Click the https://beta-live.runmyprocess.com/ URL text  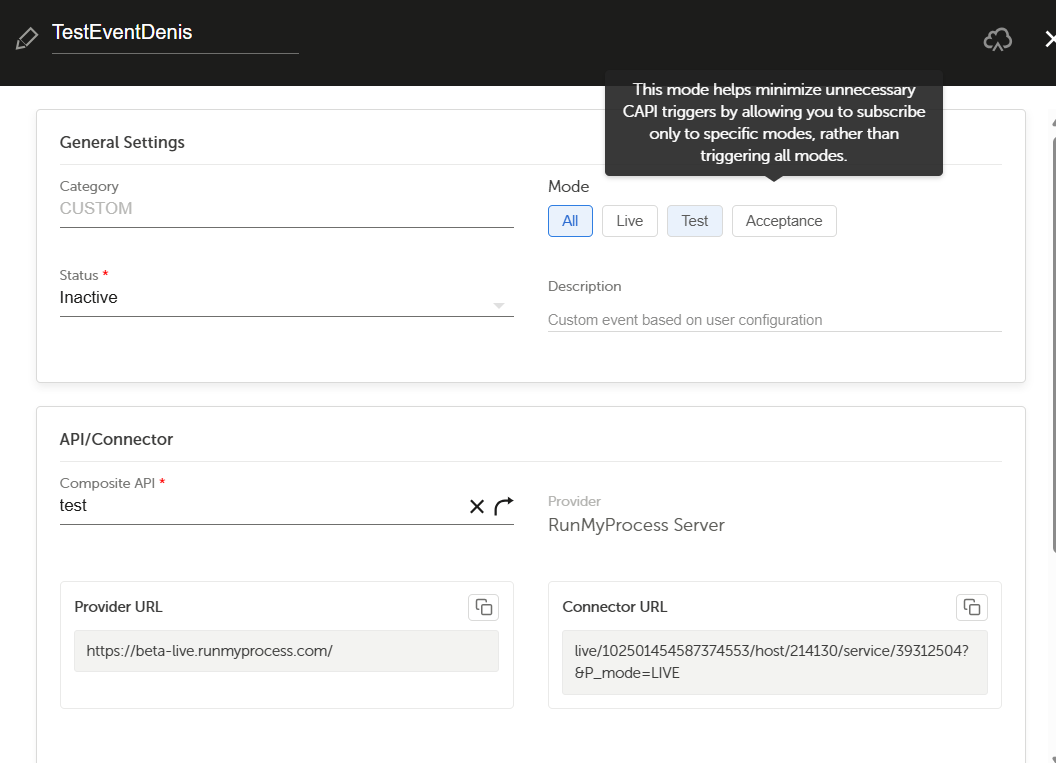point(209,651)
